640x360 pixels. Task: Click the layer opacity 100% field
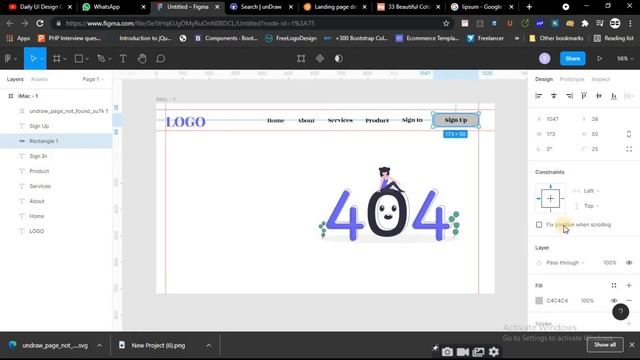(x=609, y=263)
